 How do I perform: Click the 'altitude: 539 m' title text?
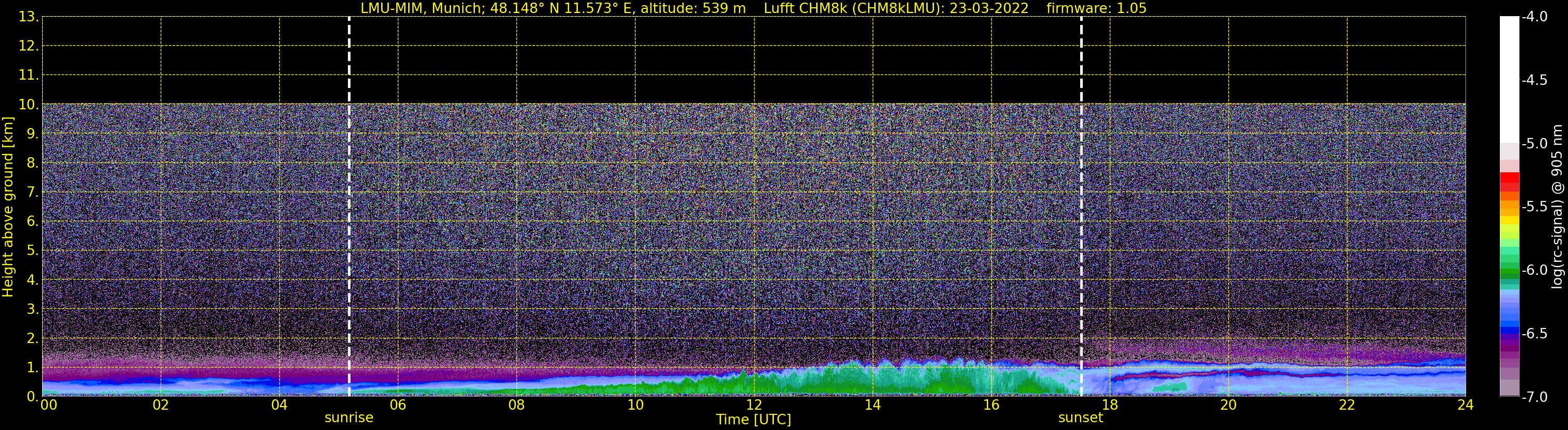[693, 8]
